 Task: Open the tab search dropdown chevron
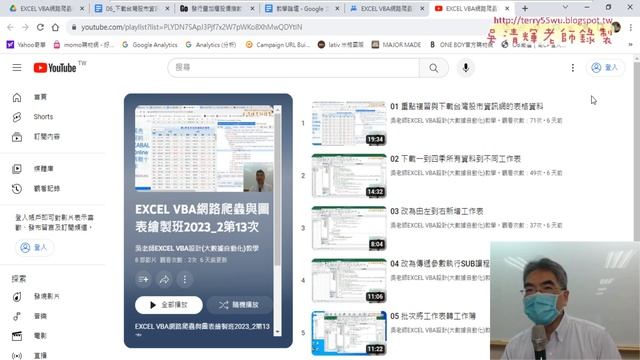pos(565,7)
